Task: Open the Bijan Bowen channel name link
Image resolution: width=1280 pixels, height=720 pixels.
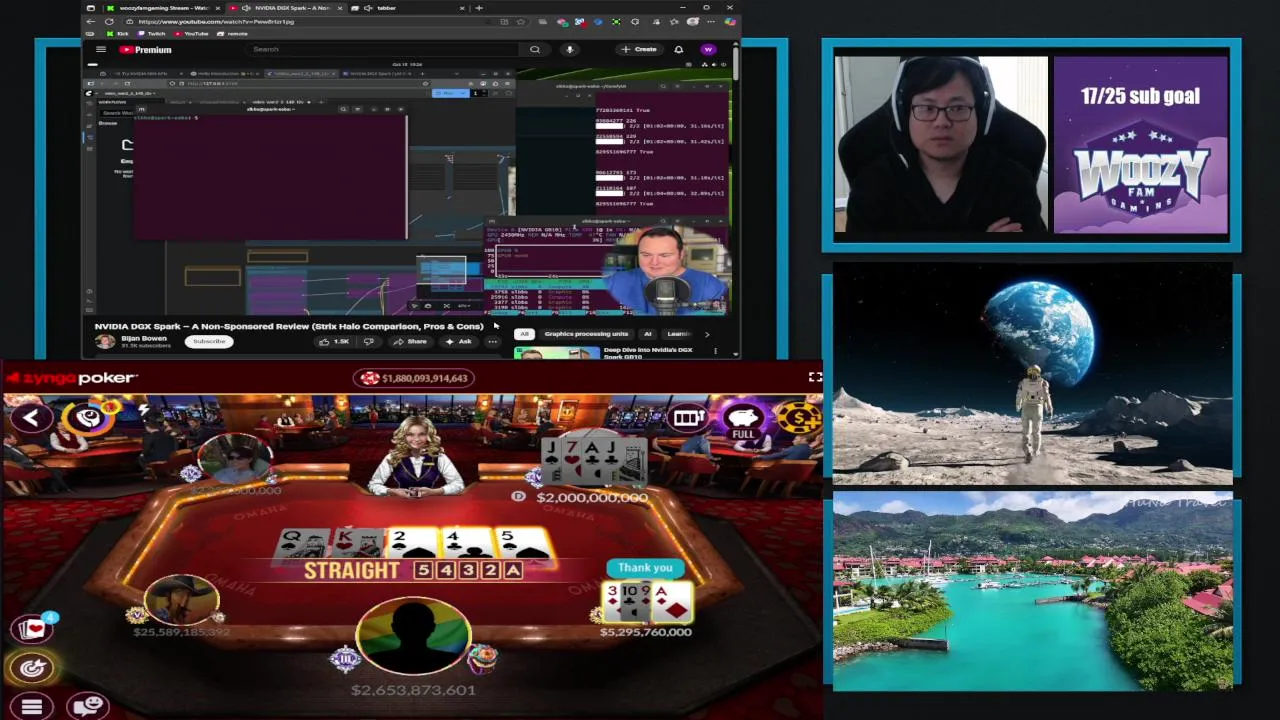Action: (143, 338)
